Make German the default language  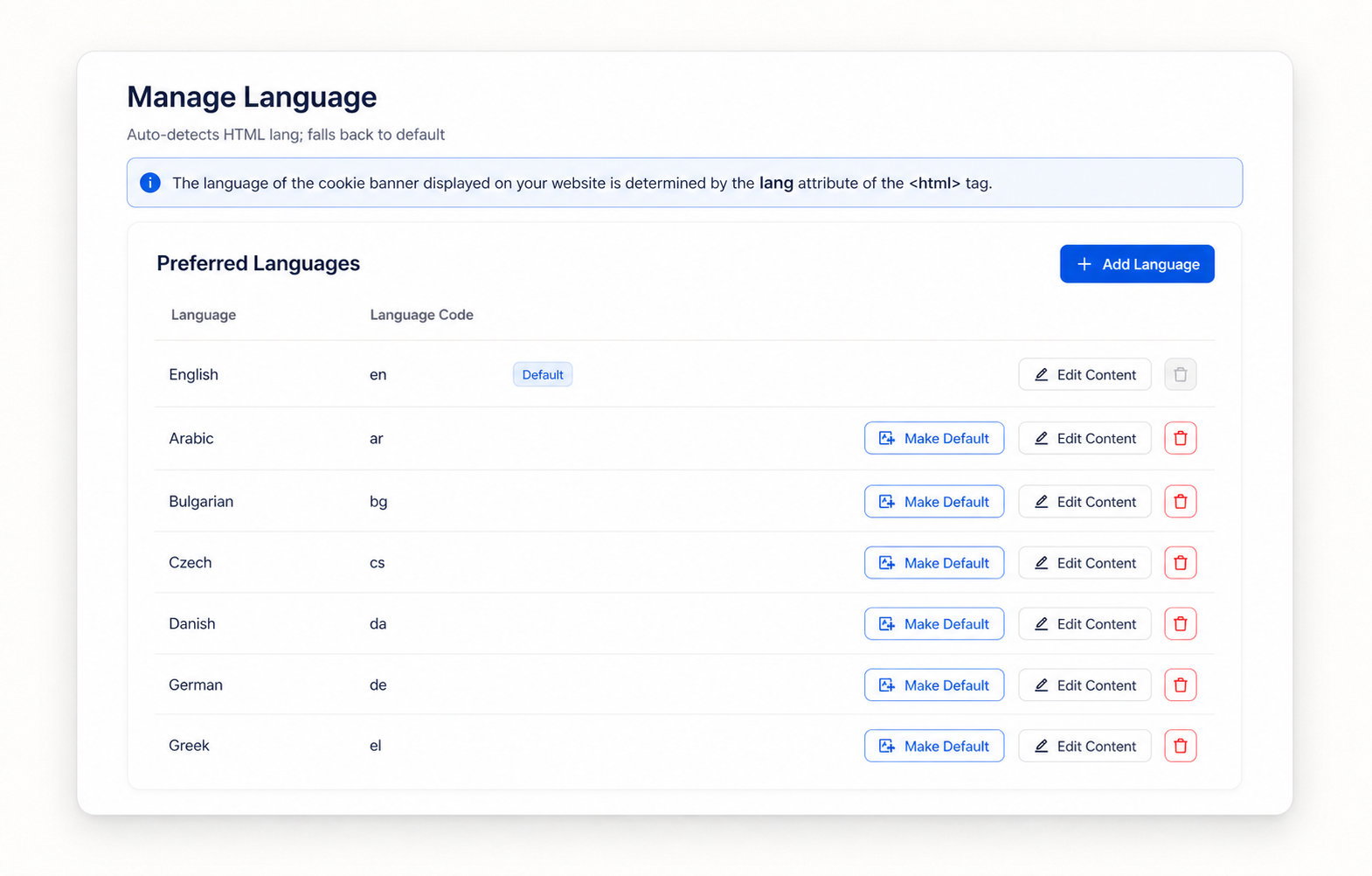click(934, 685)
